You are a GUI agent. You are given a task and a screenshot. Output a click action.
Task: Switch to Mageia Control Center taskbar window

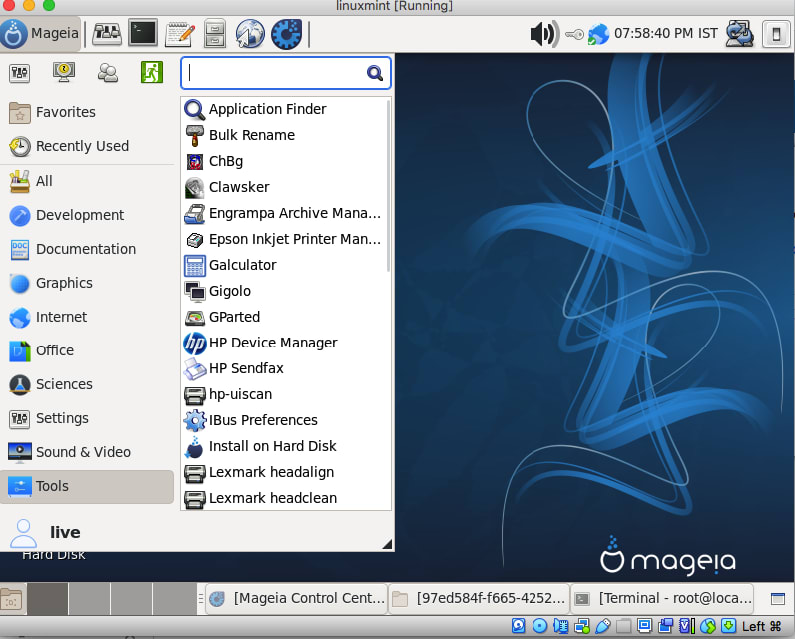[x=297, y=599]
